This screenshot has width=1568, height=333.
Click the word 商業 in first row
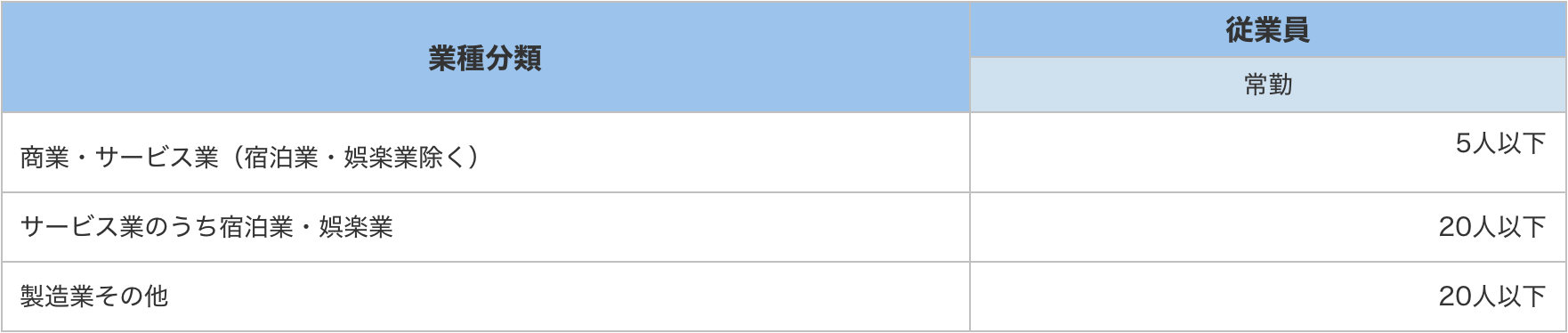point(44,158)
